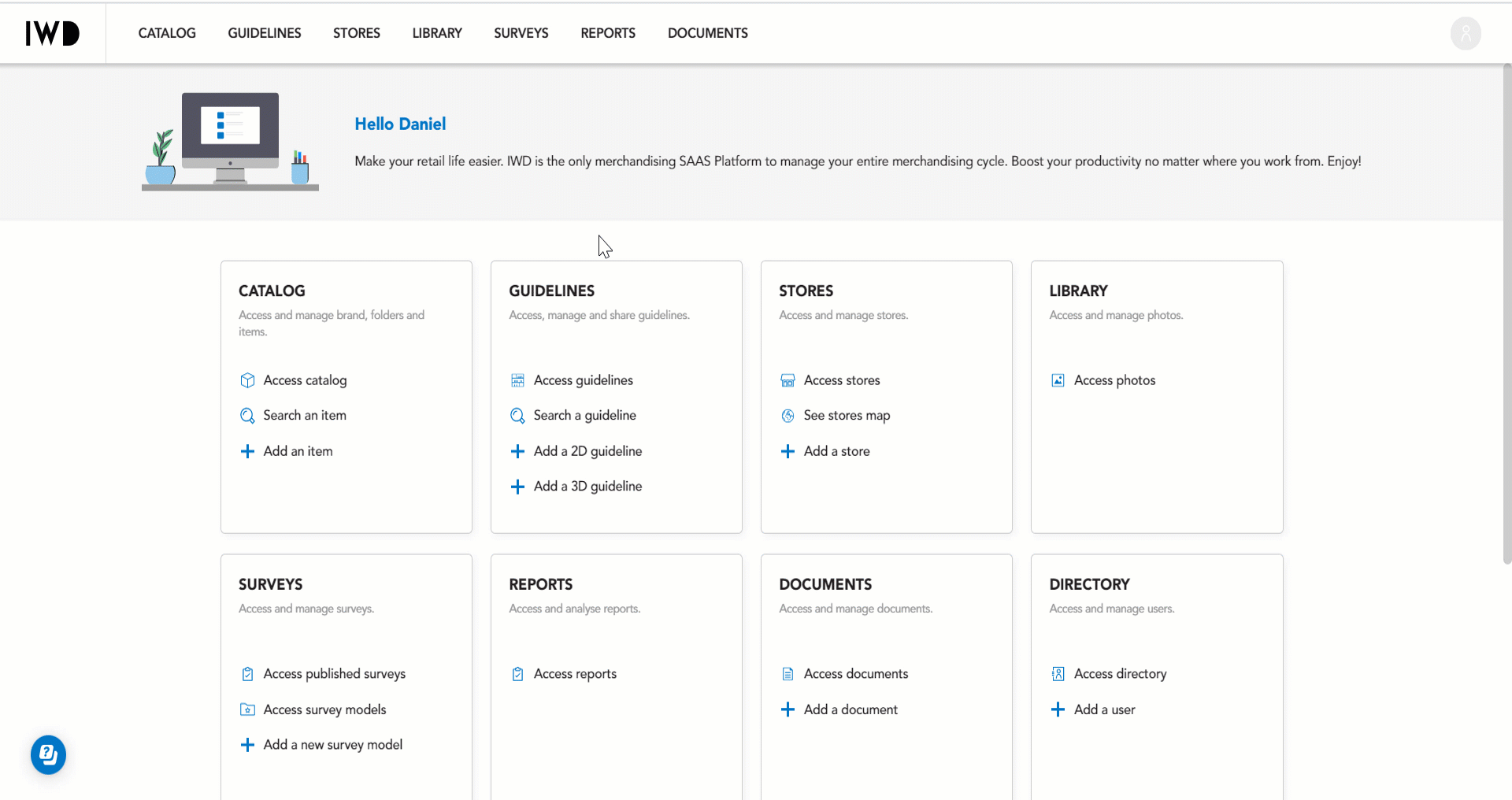Follow the Search a guideline link
The height and width of the screenshot is (800, 1512).
click(585, 416)
